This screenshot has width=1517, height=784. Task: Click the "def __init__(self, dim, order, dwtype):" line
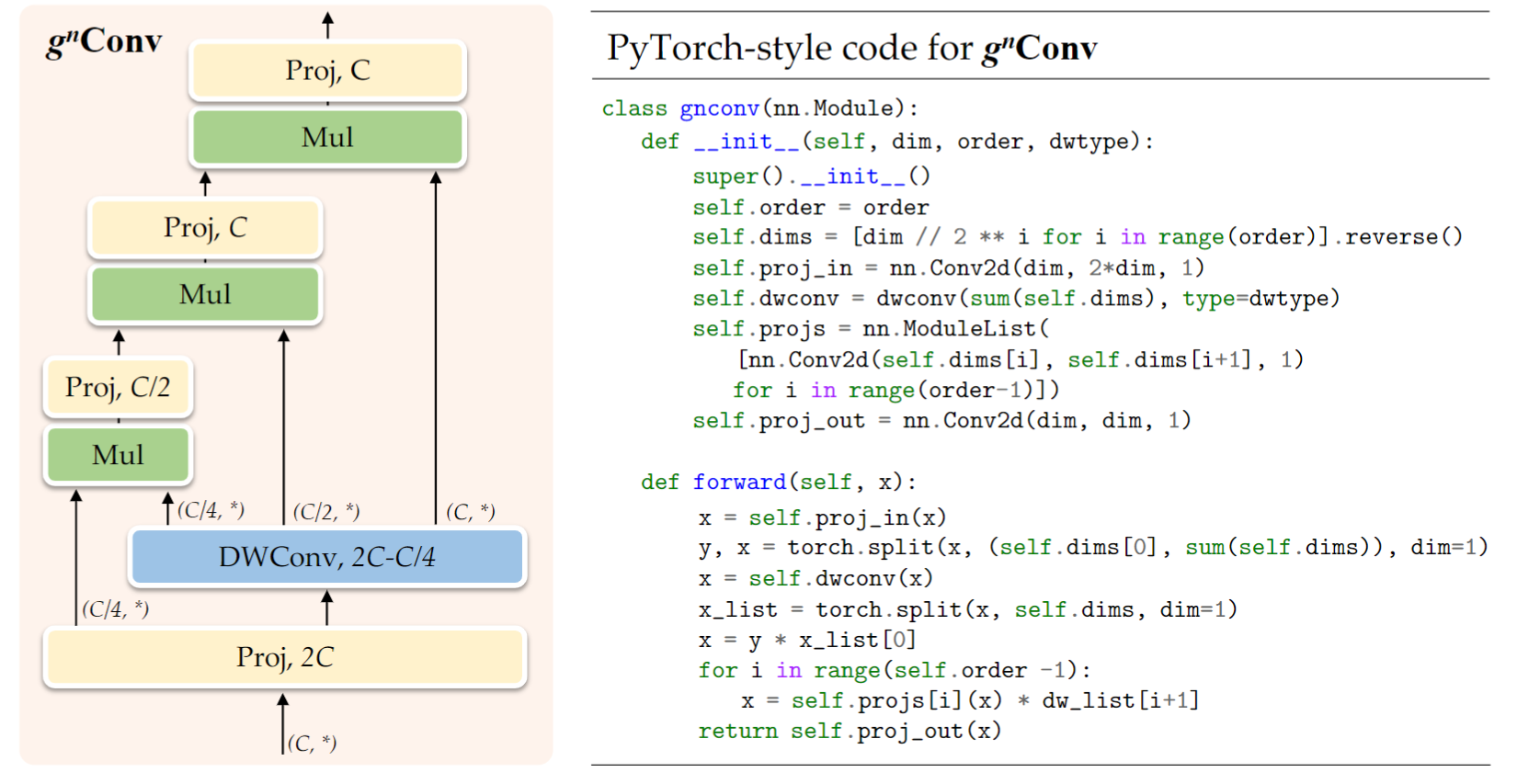[x=897, y=142]
